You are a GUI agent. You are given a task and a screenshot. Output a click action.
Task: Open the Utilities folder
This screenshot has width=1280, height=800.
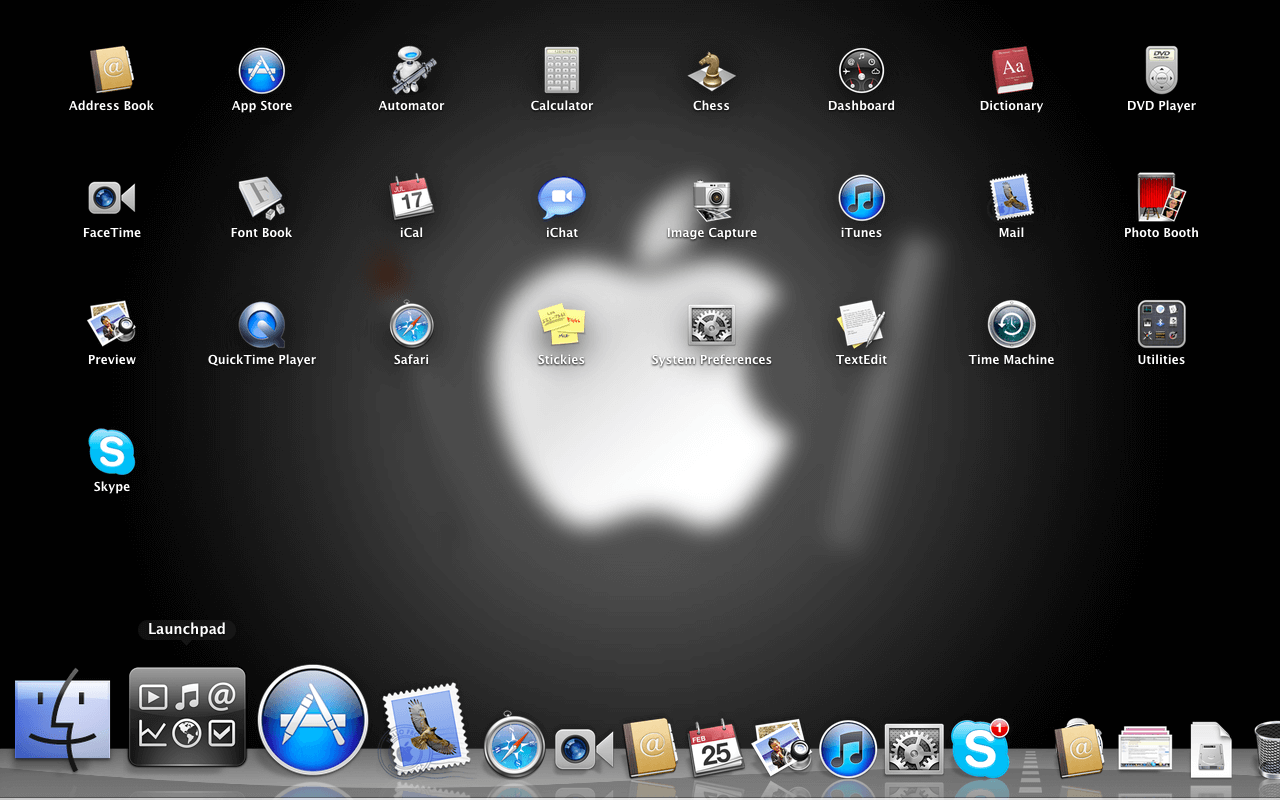tap(1161, 325)
